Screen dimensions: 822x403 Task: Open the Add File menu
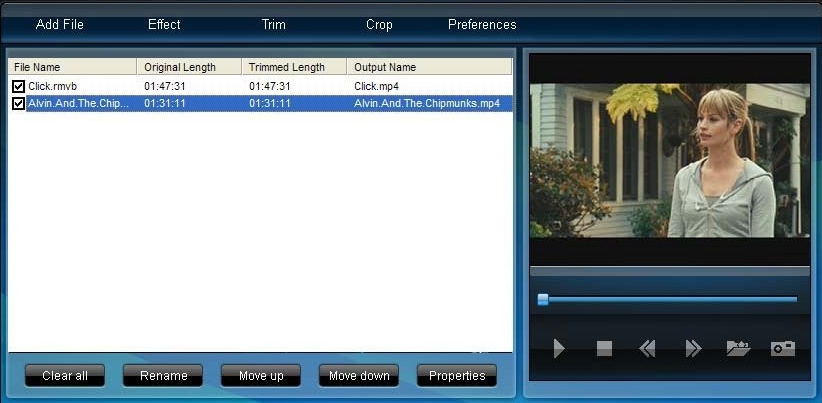(x=60, y=25)
